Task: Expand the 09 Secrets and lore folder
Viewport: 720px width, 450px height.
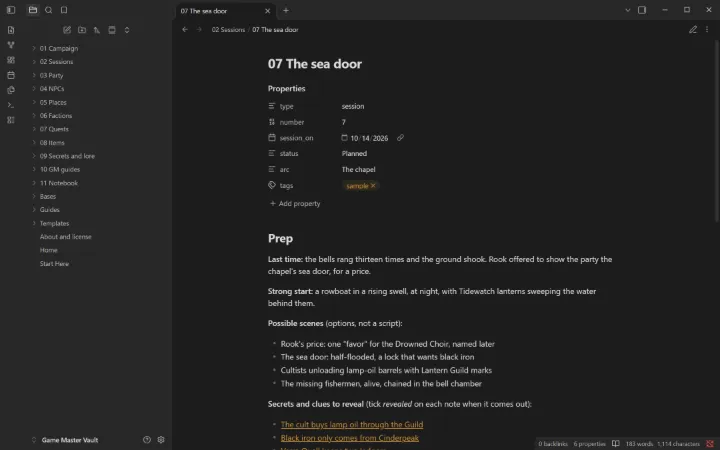Action: [67, 156]
